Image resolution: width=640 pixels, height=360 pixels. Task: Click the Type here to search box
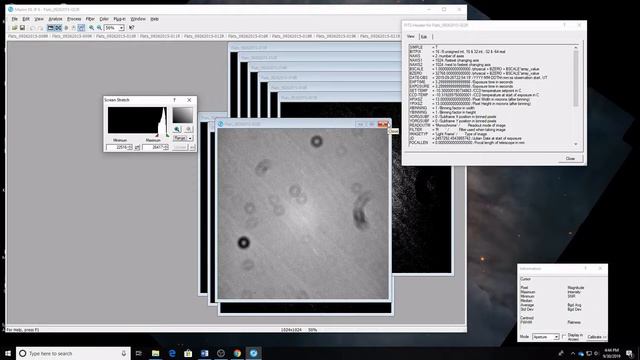73,353
